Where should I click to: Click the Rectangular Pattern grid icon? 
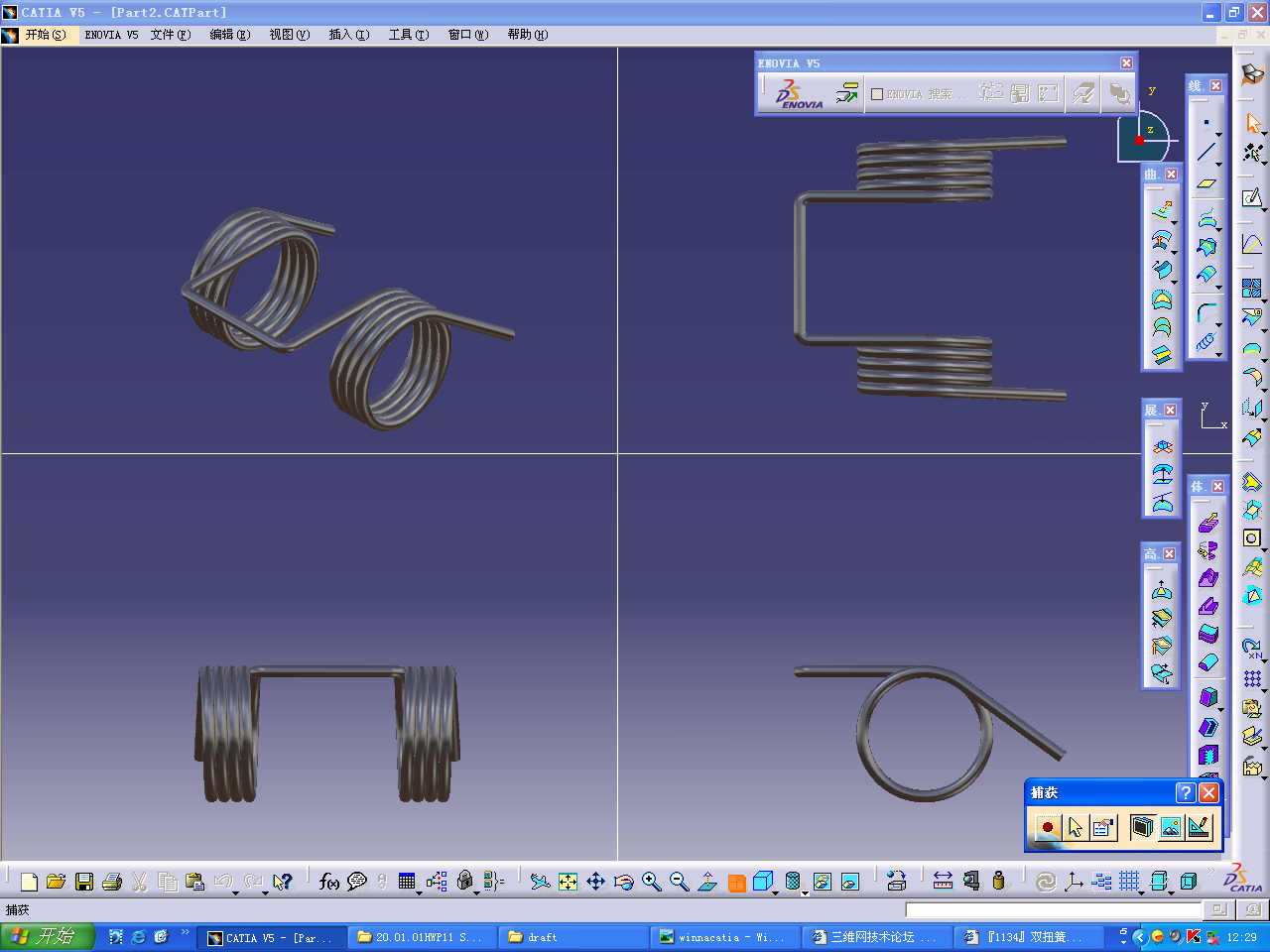pos(1253,679)
